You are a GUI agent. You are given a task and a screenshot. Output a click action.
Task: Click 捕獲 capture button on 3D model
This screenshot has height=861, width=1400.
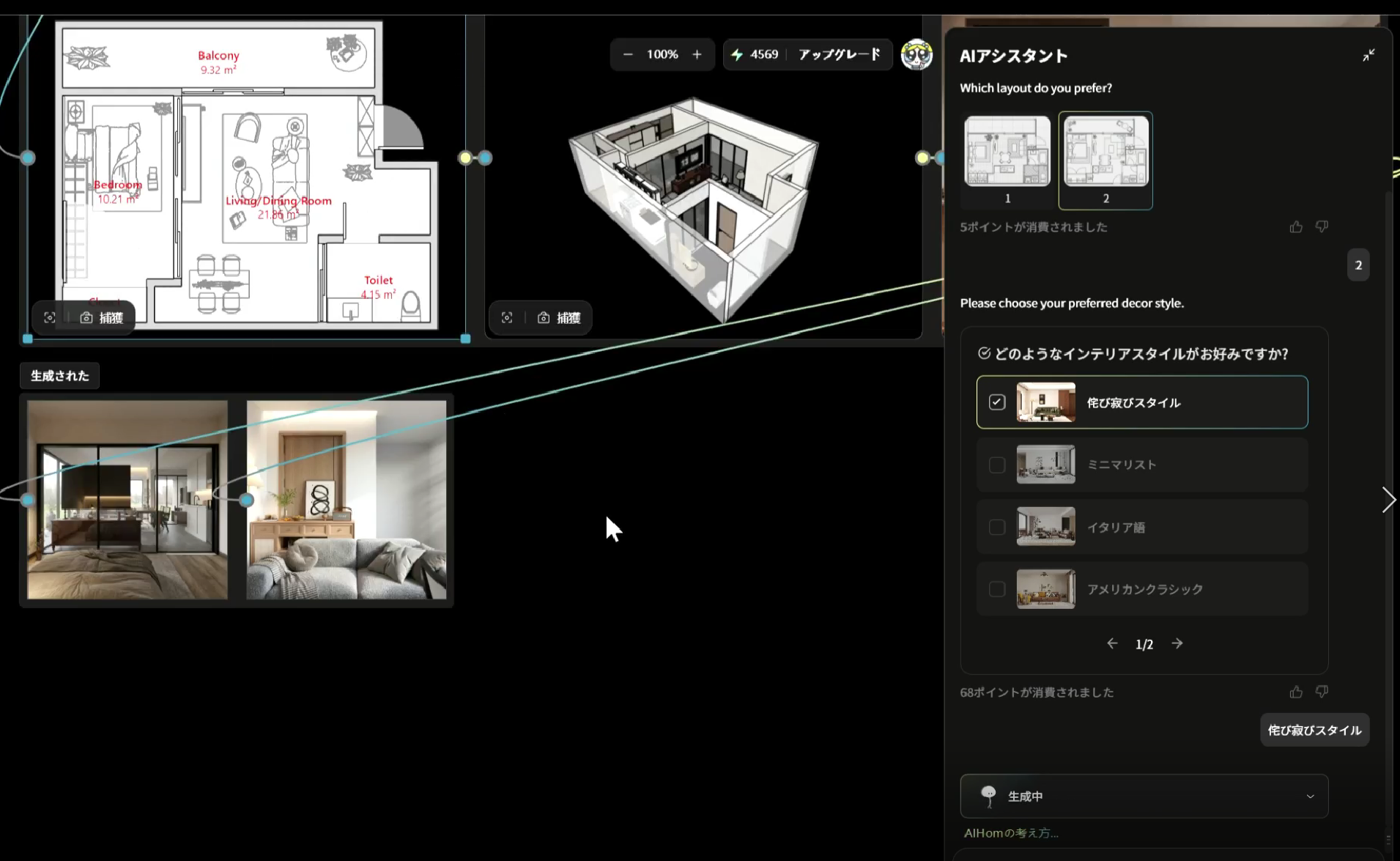559,317
